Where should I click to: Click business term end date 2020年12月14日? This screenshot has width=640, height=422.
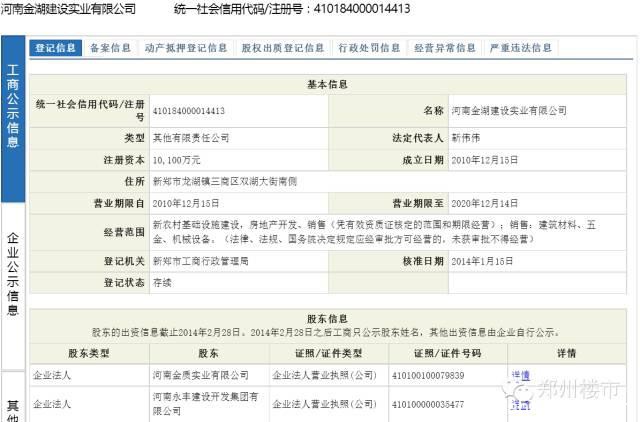coord(484,203)
